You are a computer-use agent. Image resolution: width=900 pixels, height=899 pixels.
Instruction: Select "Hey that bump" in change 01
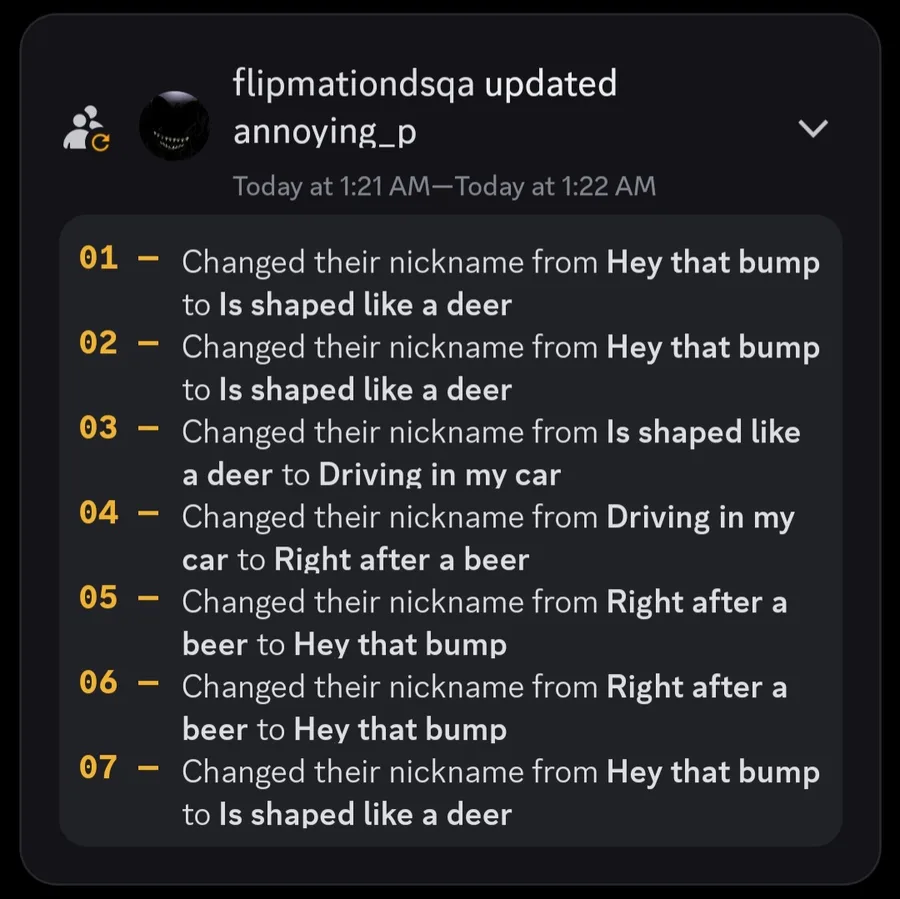point(713,263)
